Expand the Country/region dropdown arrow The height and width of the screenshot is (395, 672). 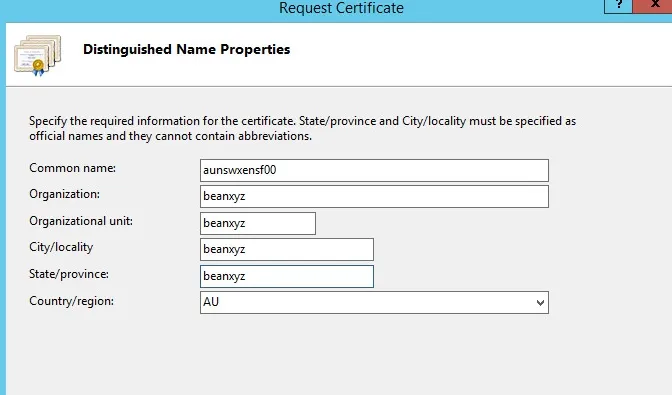tap(540, 303)
